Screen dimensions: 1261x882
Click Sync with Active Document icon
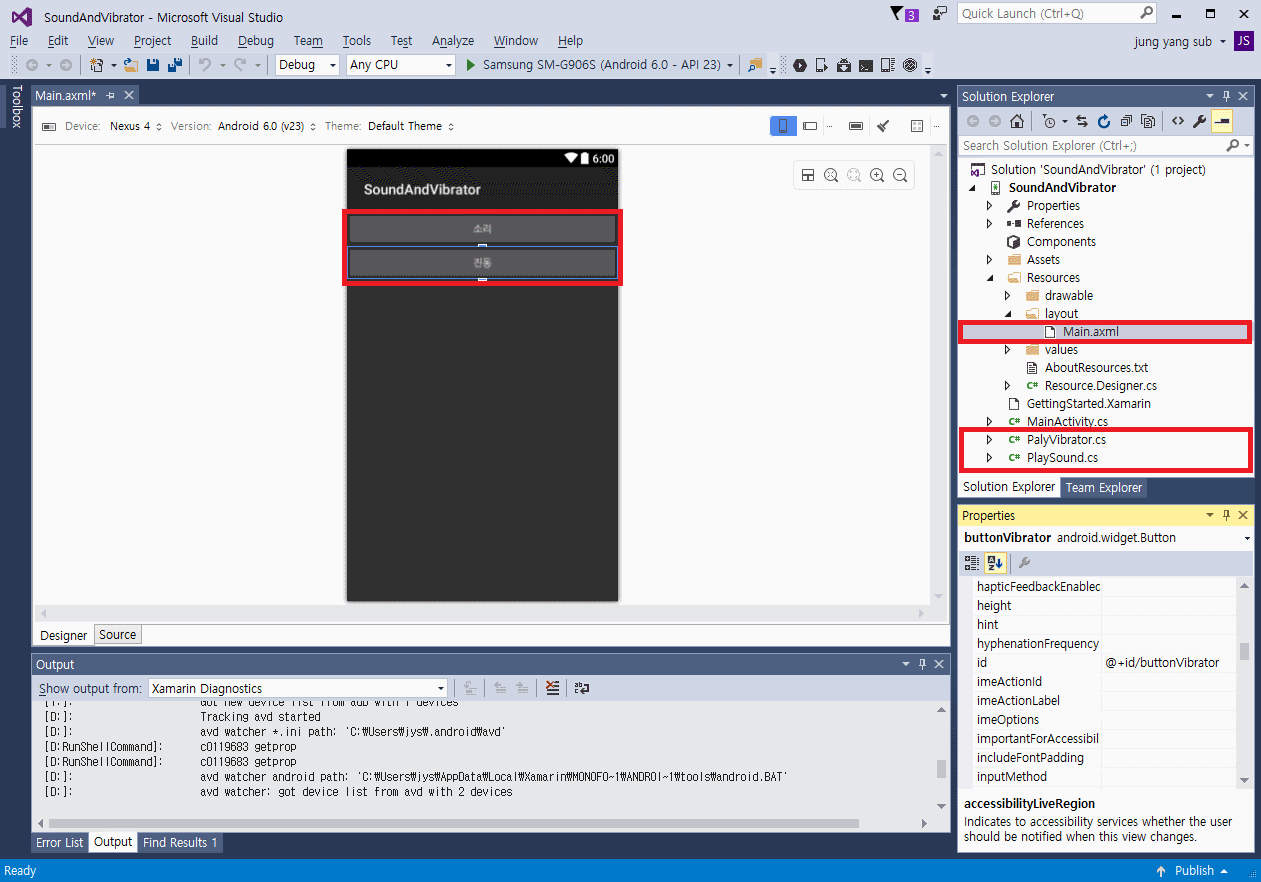point(1082,121)
